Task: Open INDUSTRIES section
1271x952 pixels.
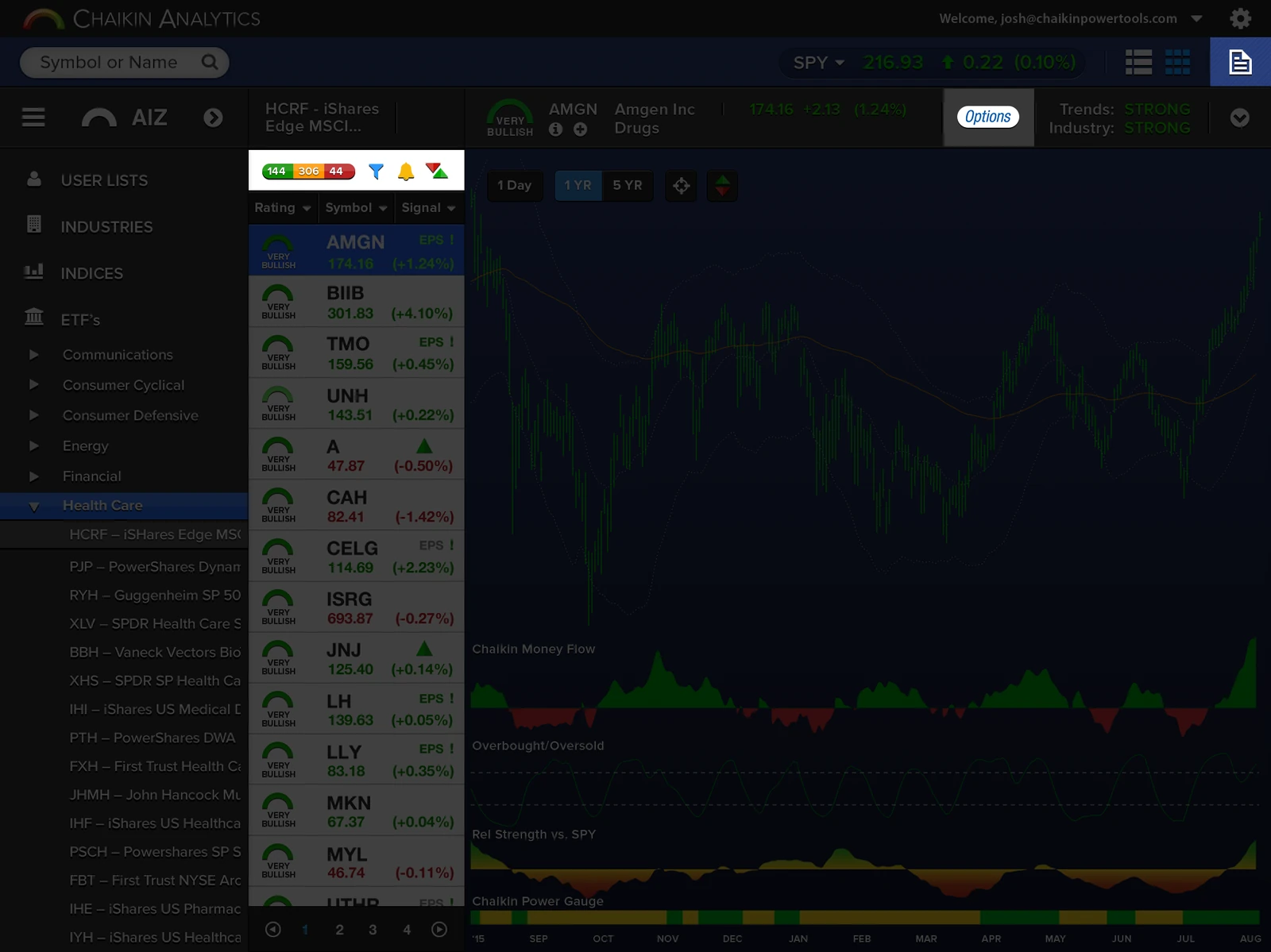Action: [x=106, y=227]
